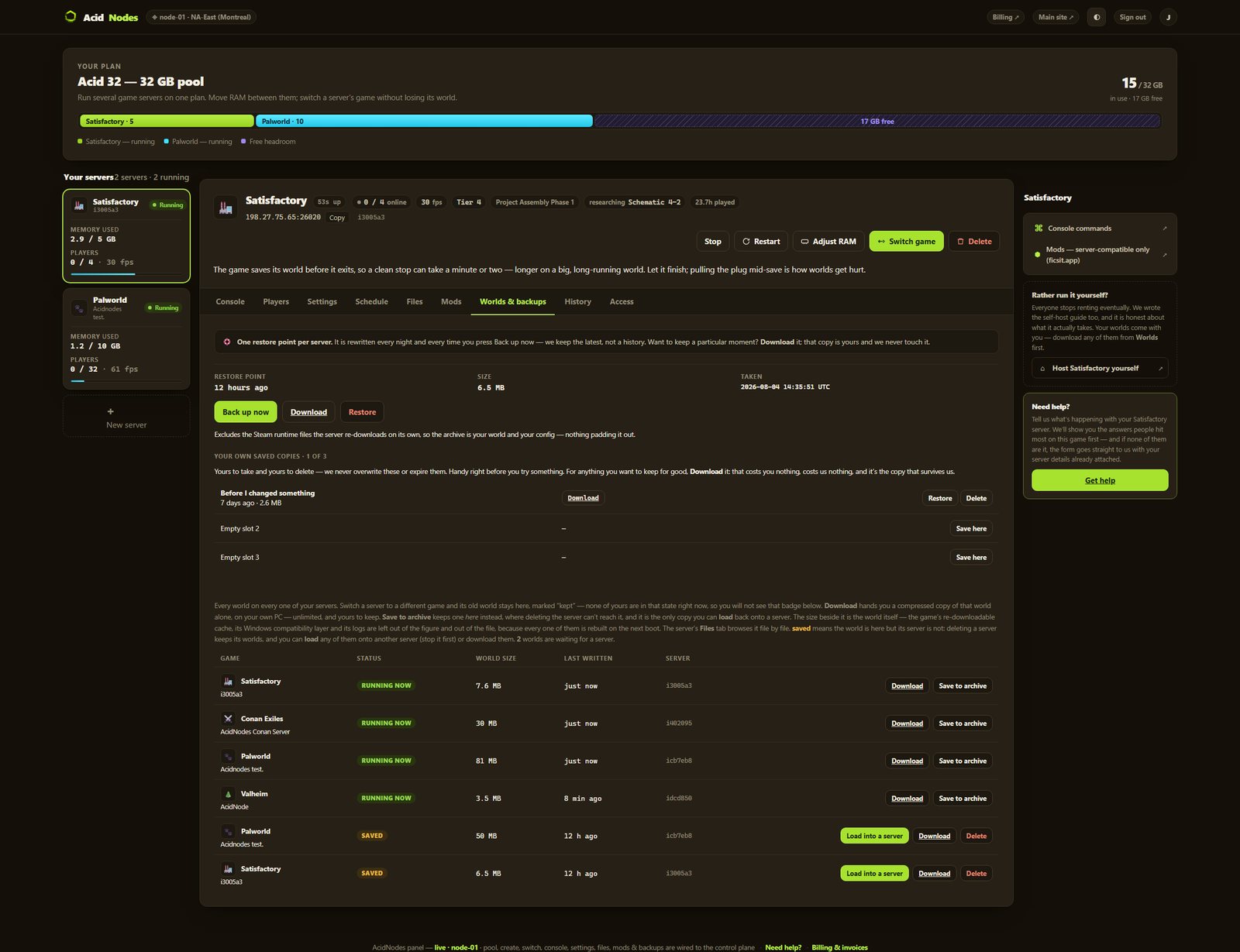Viewport: 1240px width, 952px height.
Task: Delete the saved Palworld 50 MB world
Action: (976, 836)
